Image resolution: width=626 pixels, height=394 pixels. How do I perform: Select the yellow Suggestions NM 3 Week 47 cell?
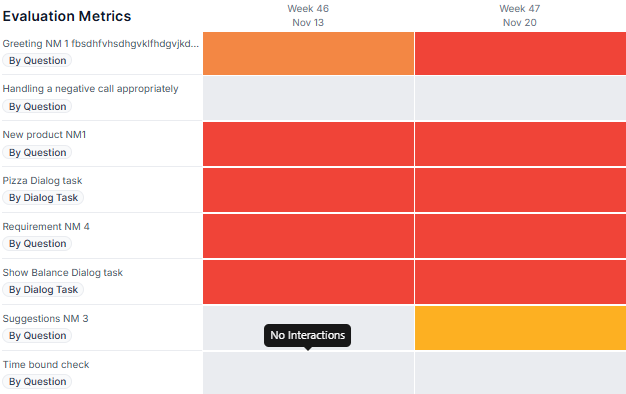(x=521, y=328)
